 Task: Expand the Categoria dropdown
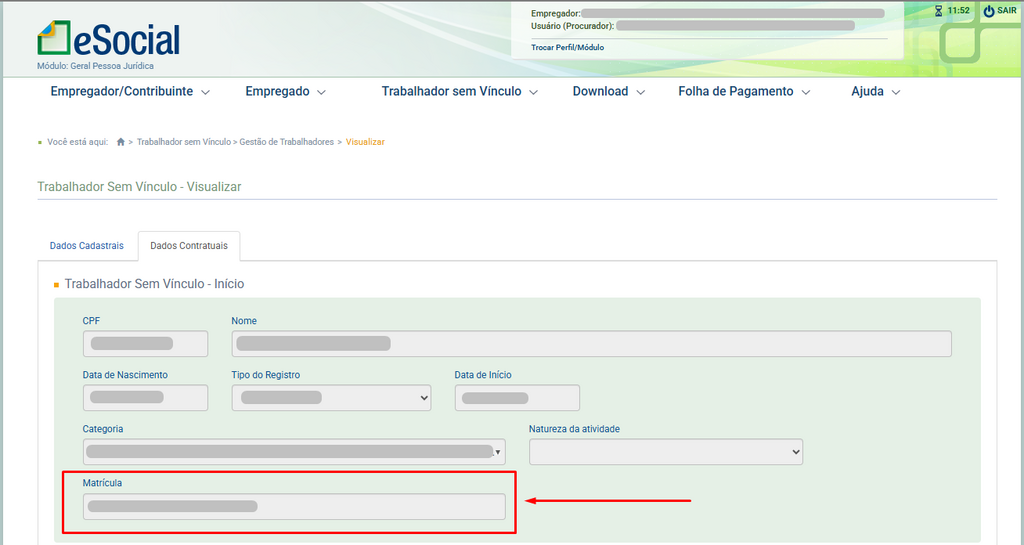(x=293, y=452)
